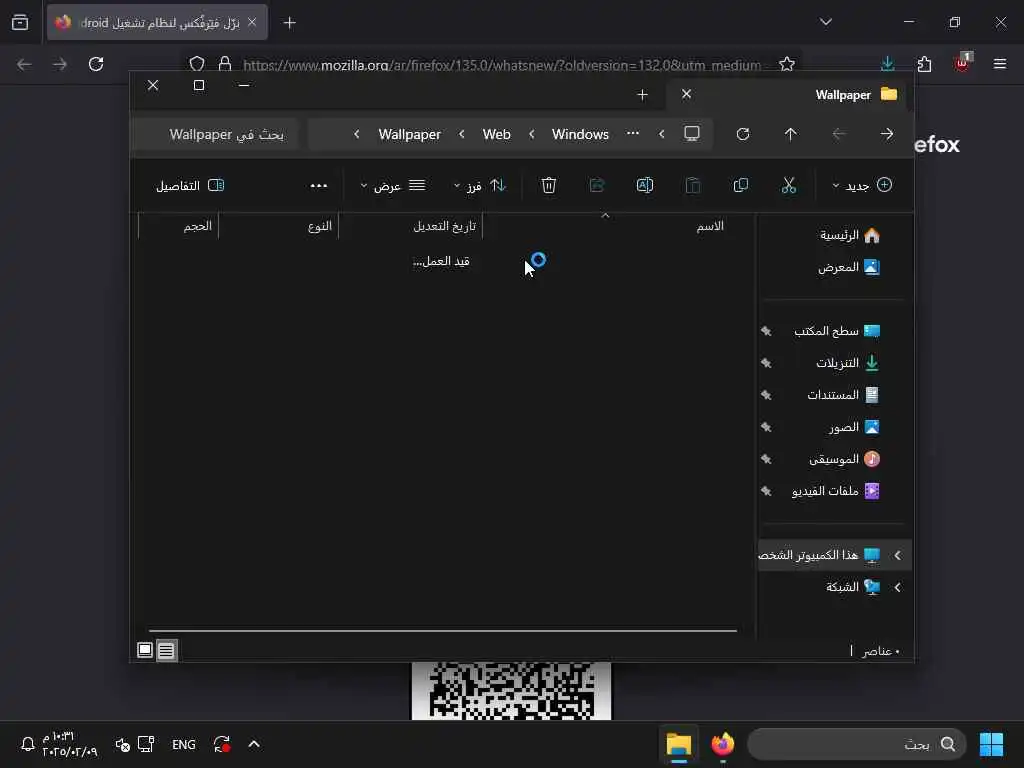Screen dimensions: 1024x768
Task: Click Firefox tracking protection shield icon
Action: click(x=197, y=64)
